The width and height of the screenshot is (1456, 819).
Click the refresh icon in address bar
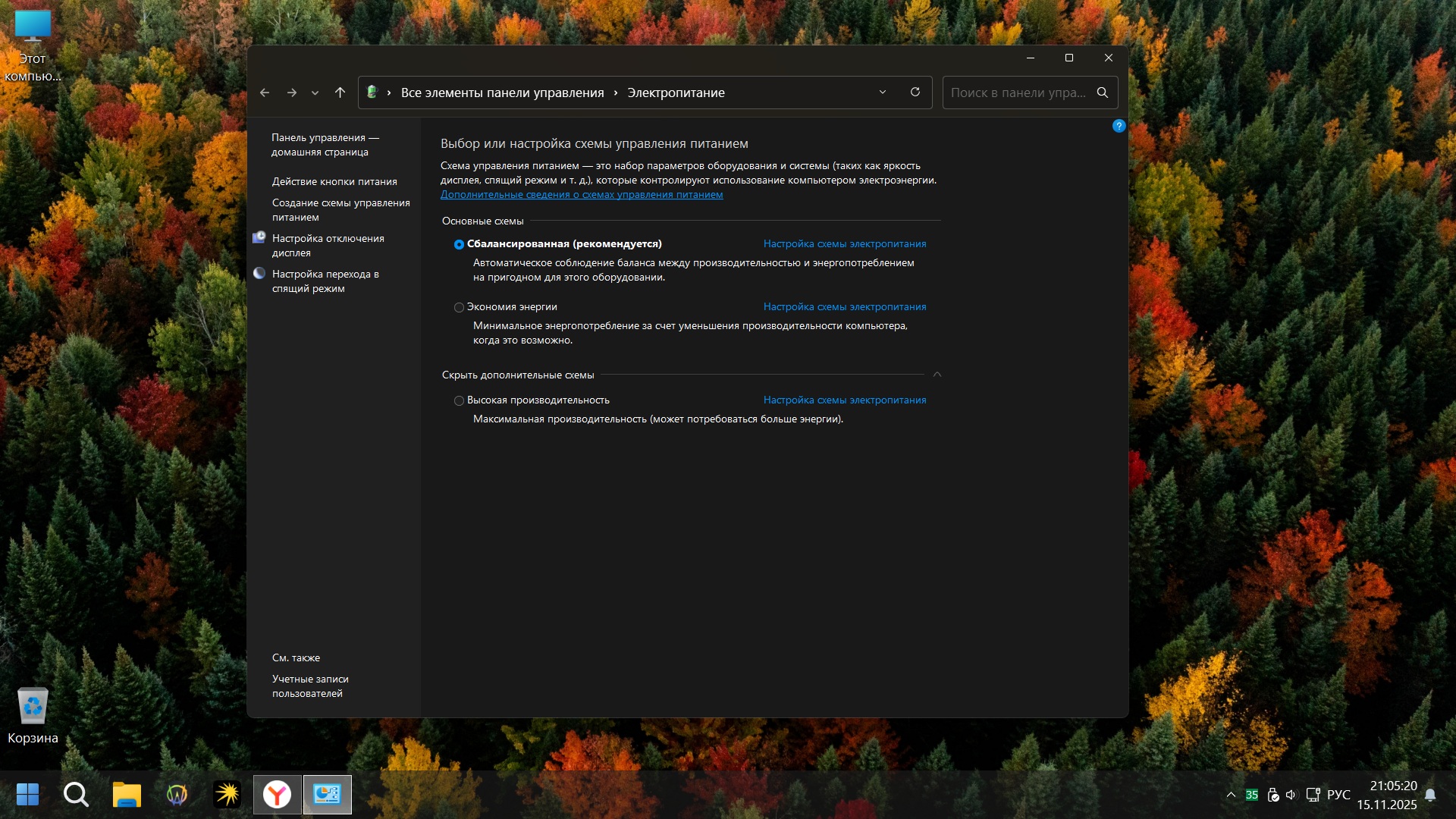click(915, 92)
